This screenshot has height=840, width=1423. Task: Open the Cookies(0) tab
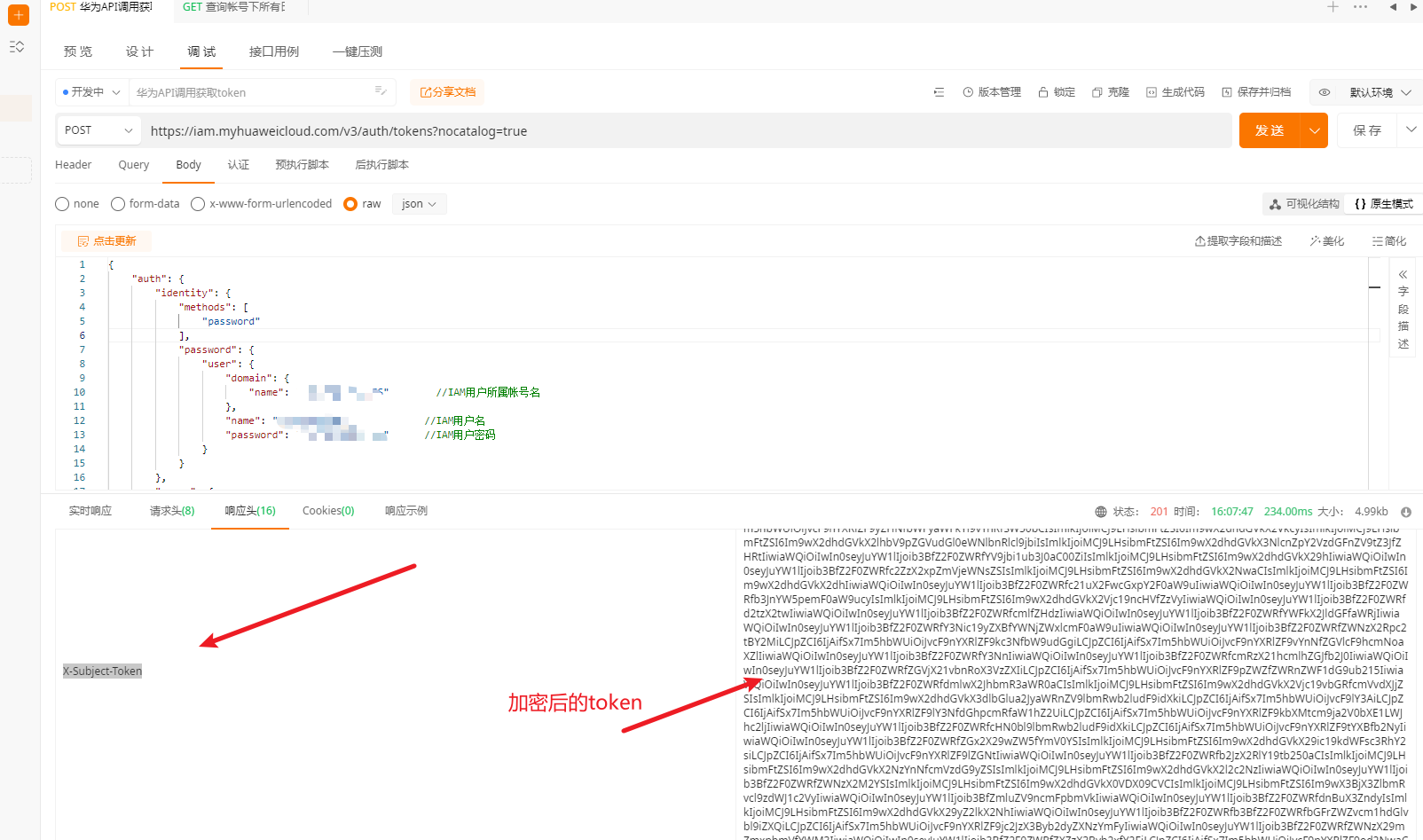tap(328, 511)
